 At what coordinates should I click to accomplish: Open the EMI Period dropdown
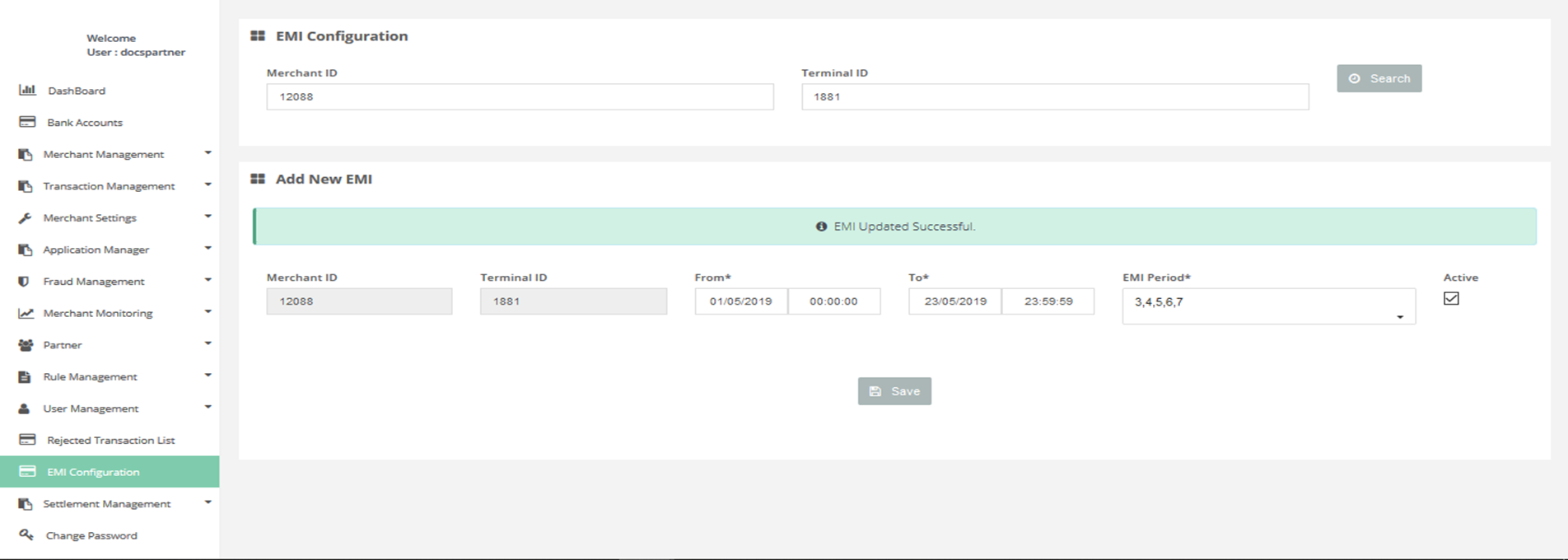[1268, 306]
